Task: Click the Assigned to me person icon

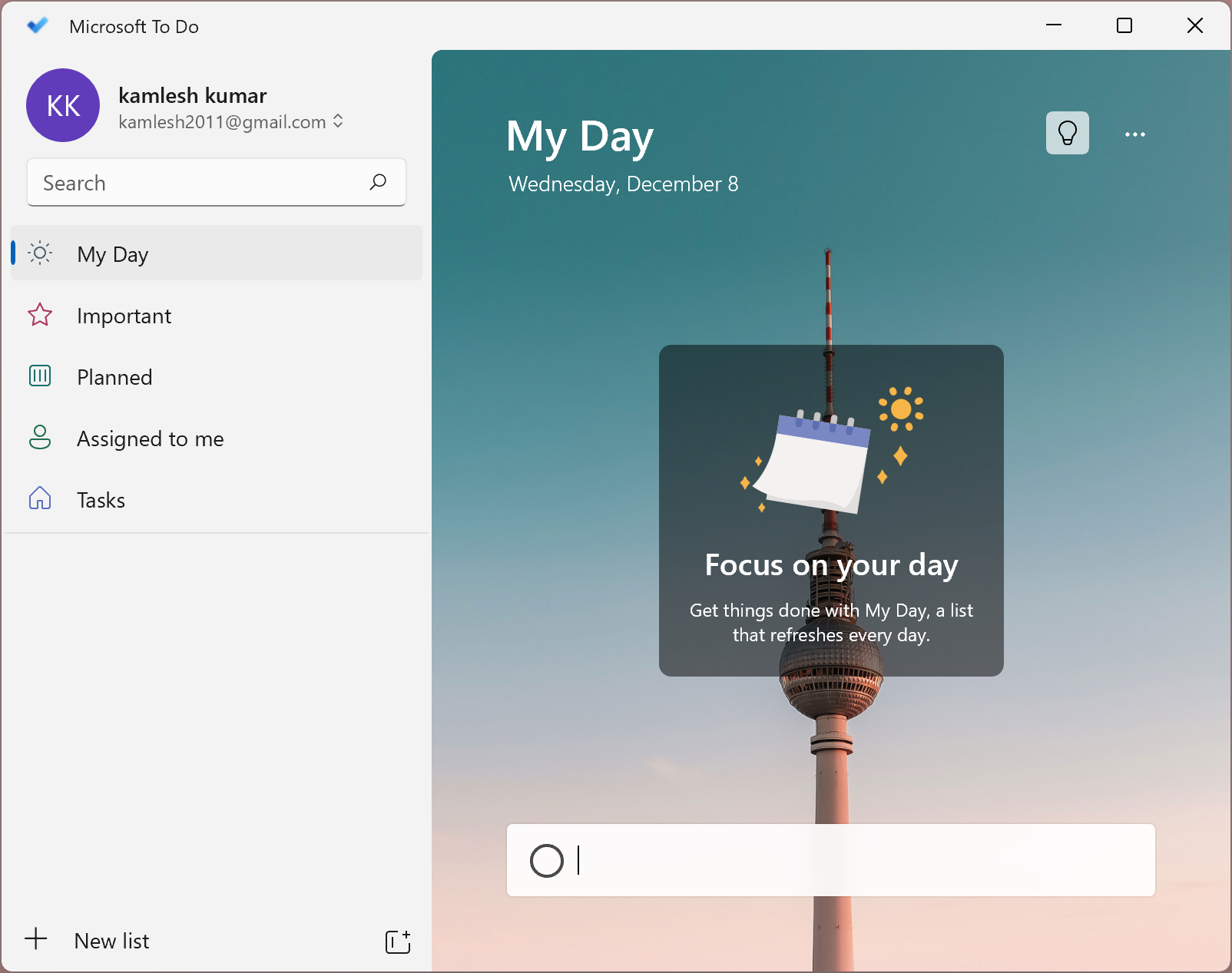Action: pyautogui.click(x=40, y=437)
